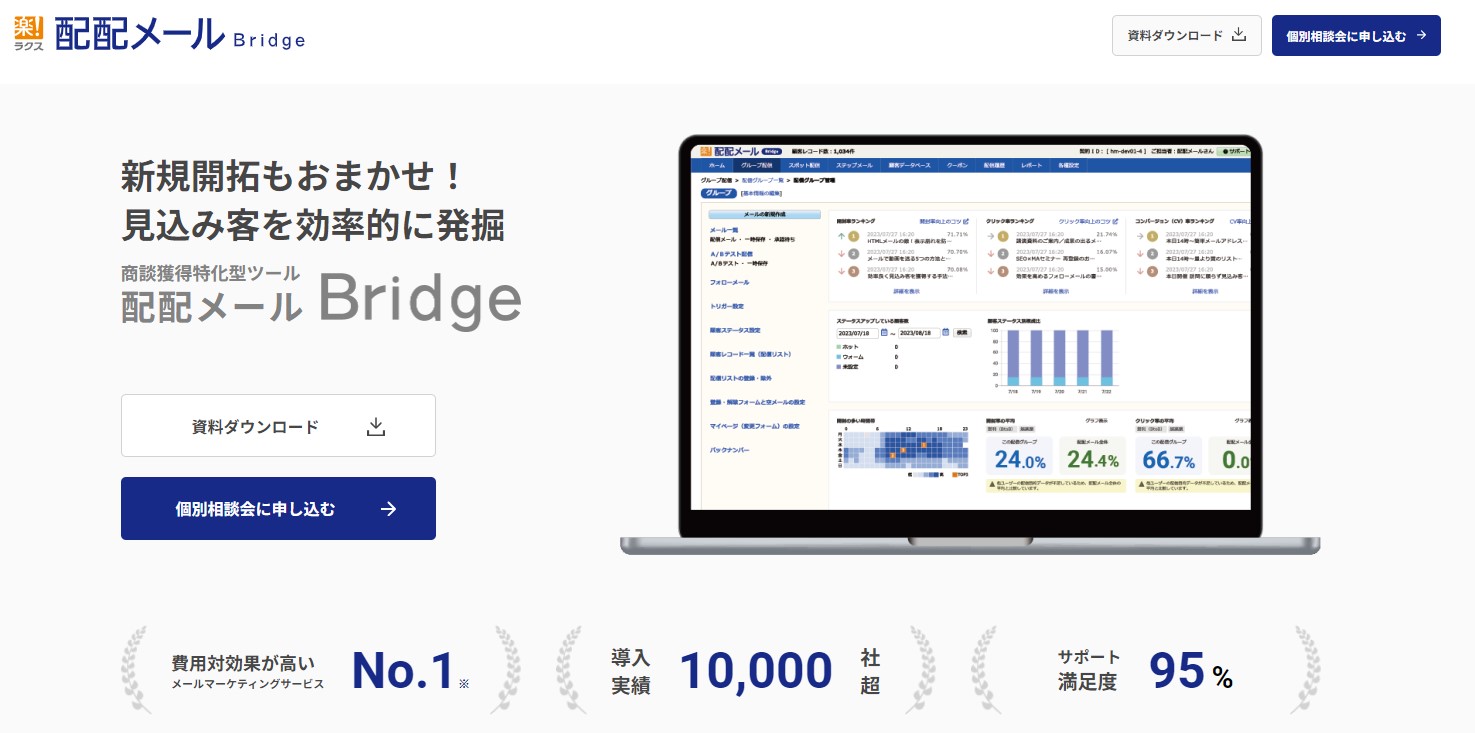Open the レポート tab in the dashboard
The image size is (1475, 733).
point(1032,165)
